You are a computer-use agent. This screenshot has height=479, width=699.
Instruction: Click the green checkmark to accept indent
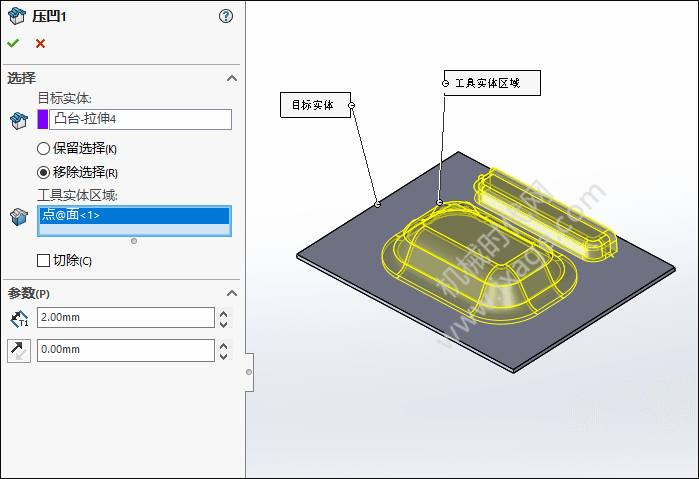pos(13,43)
